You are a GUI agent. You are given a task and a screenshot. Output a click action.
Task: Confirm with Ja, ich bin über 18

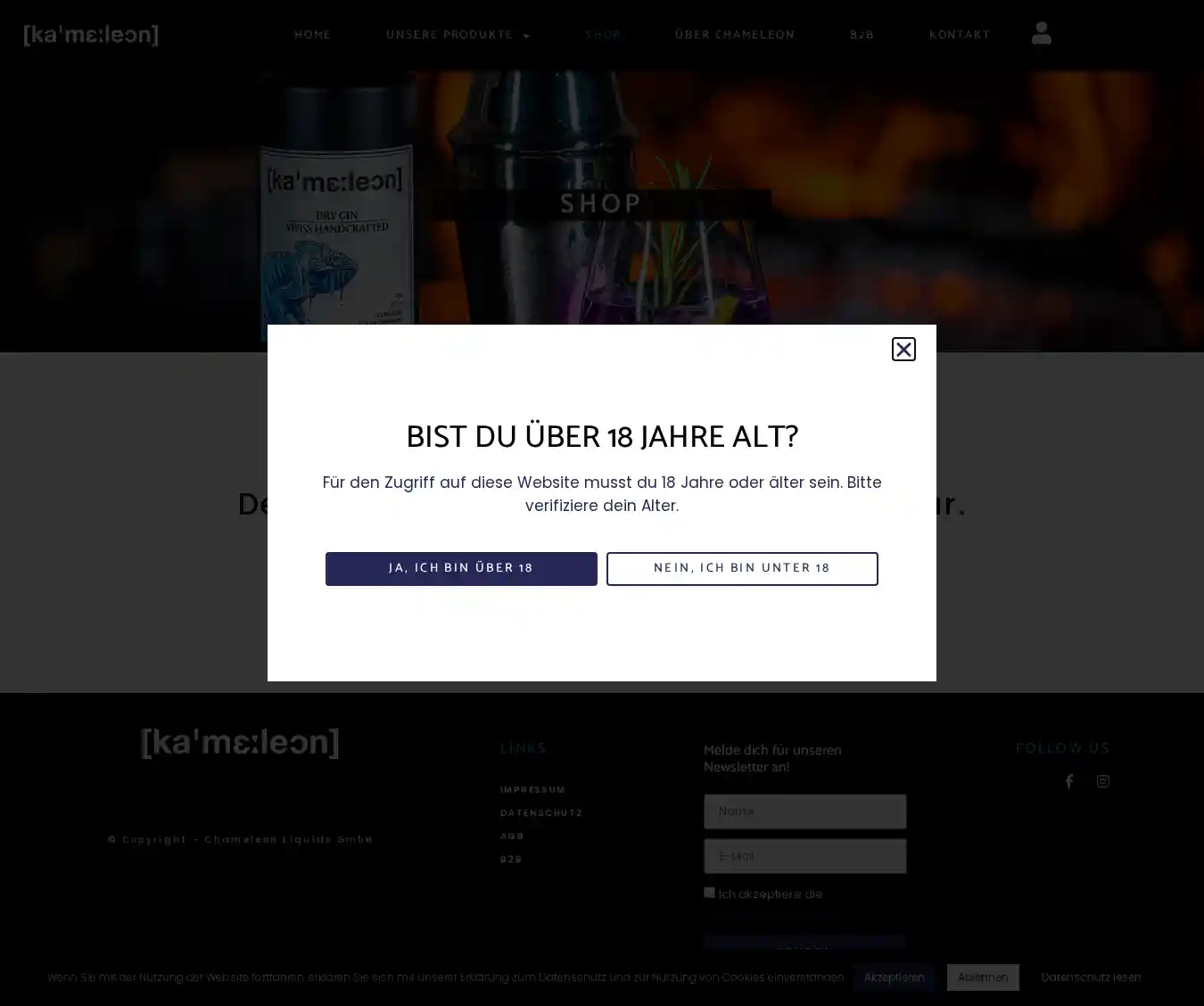(461, 568)
